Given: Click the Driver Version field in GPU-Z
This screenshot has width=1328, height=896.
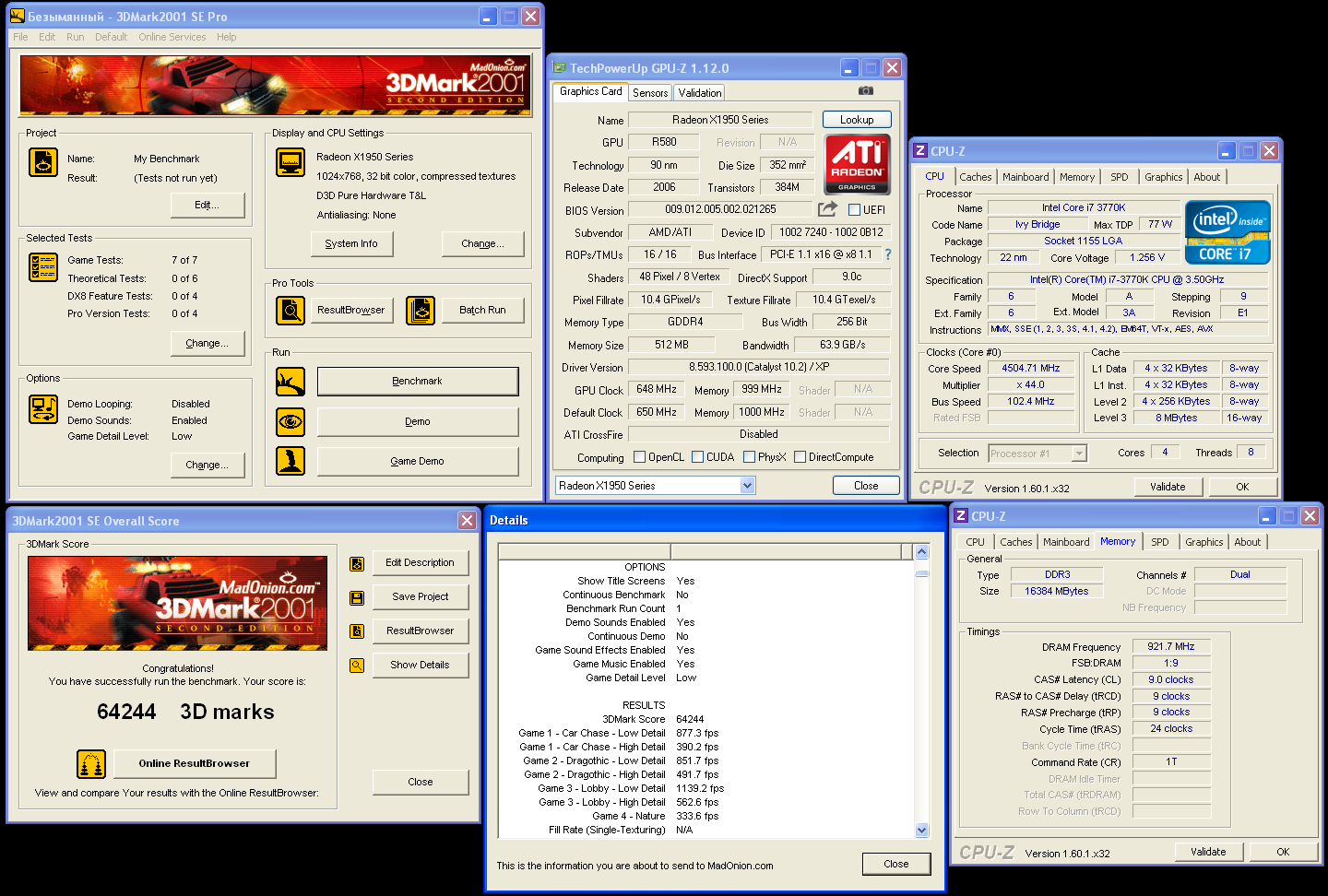Looking at the screenshot, I should tap(759, 367).
